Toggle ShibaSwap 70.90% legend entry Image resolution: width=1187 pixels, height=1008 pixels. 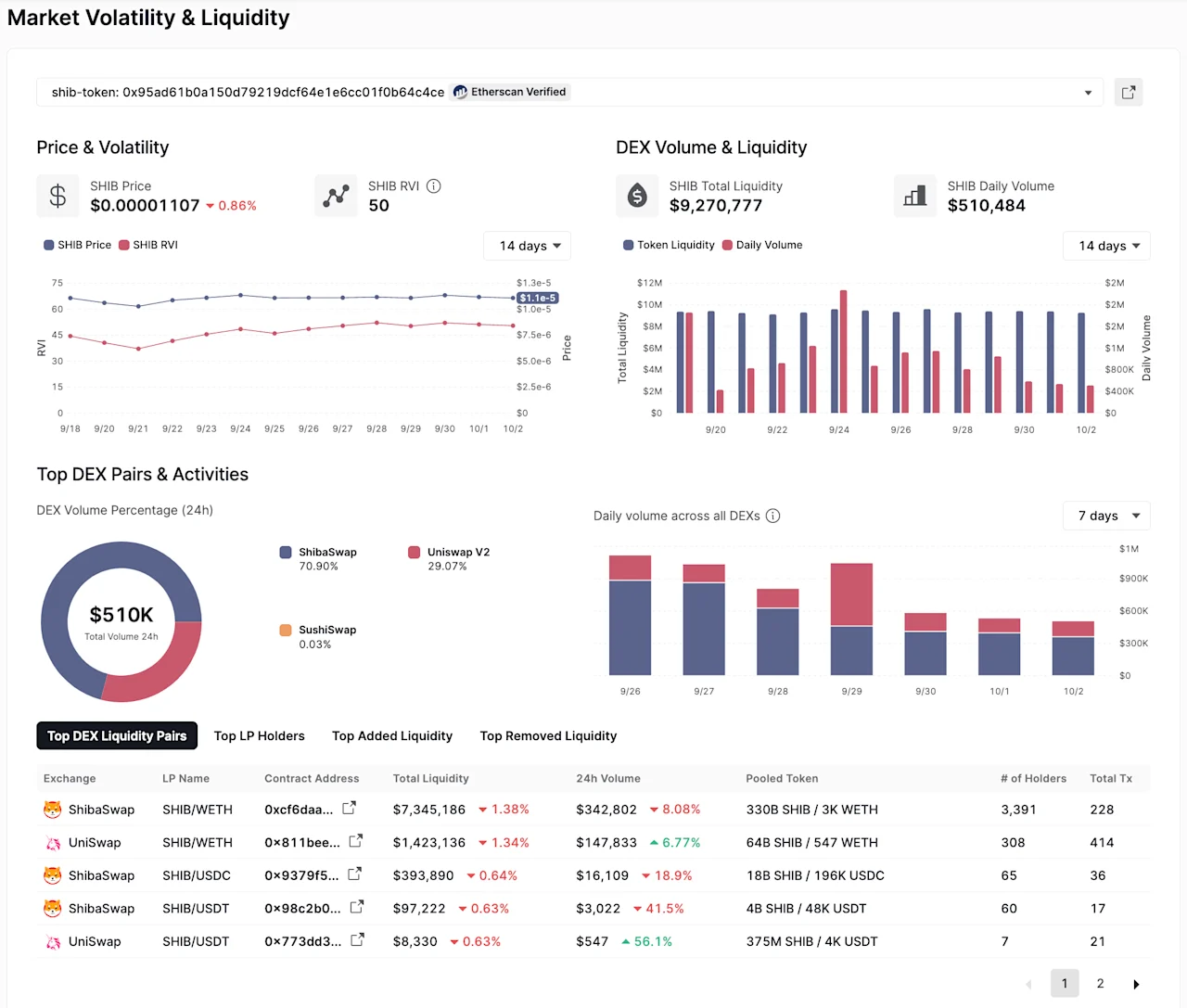[x=318, y=558]
